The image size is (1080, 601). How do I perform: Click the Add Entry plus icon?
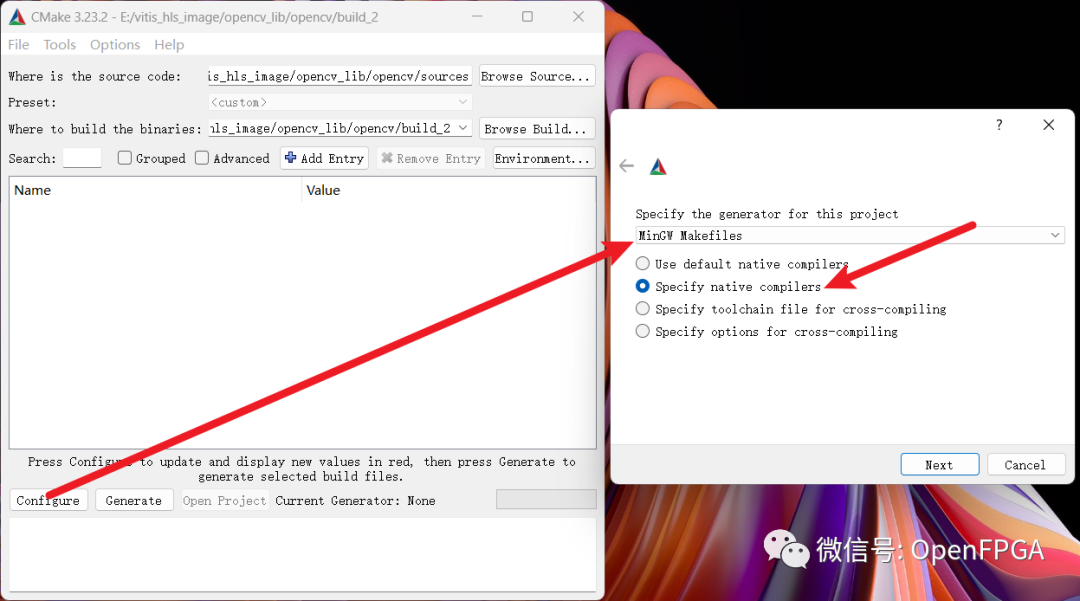(291, 158)
